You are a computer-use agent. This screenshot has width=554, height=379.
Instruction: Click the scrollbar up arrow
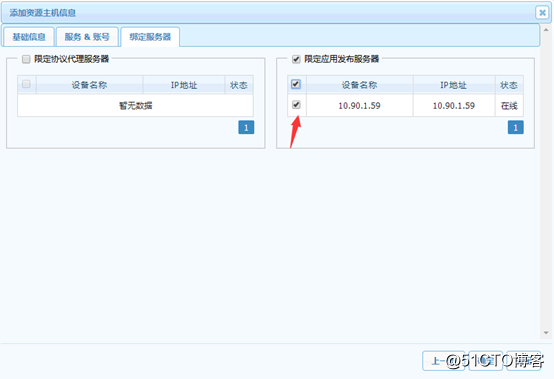point(546,30)
